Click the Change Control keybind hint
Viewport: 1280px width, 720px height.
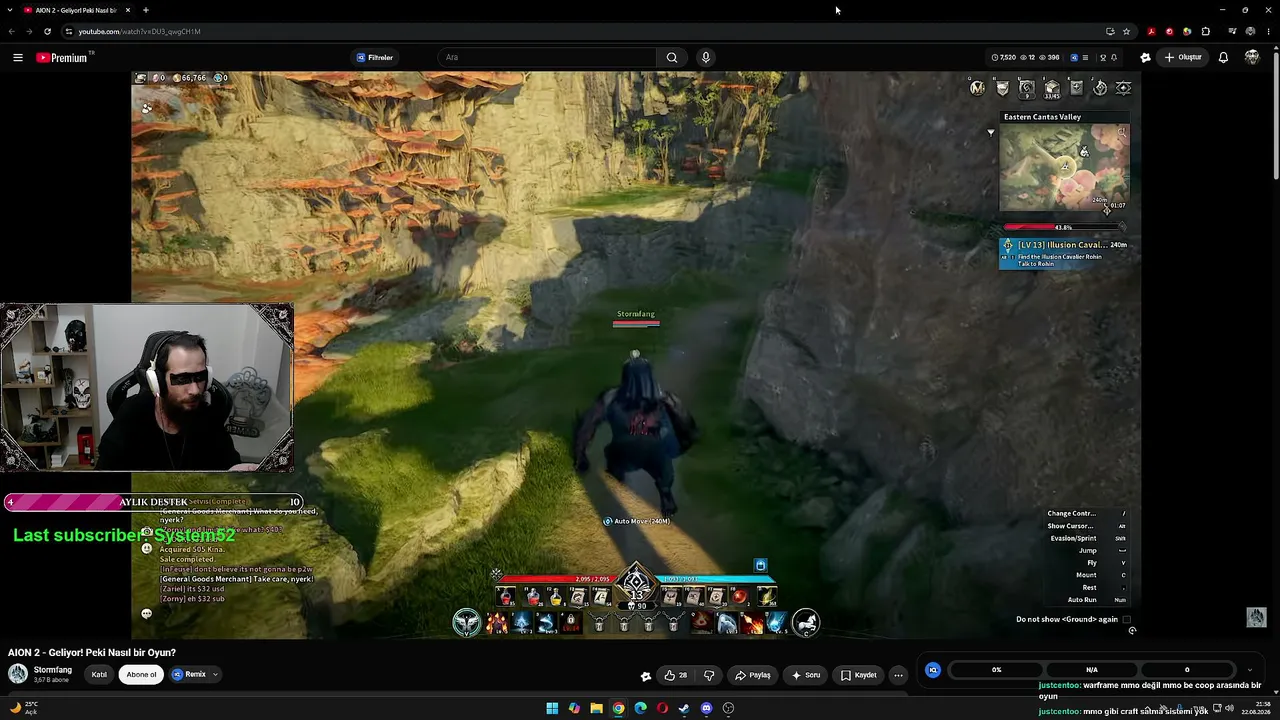pyautogui.click(x=1087, y=514)
